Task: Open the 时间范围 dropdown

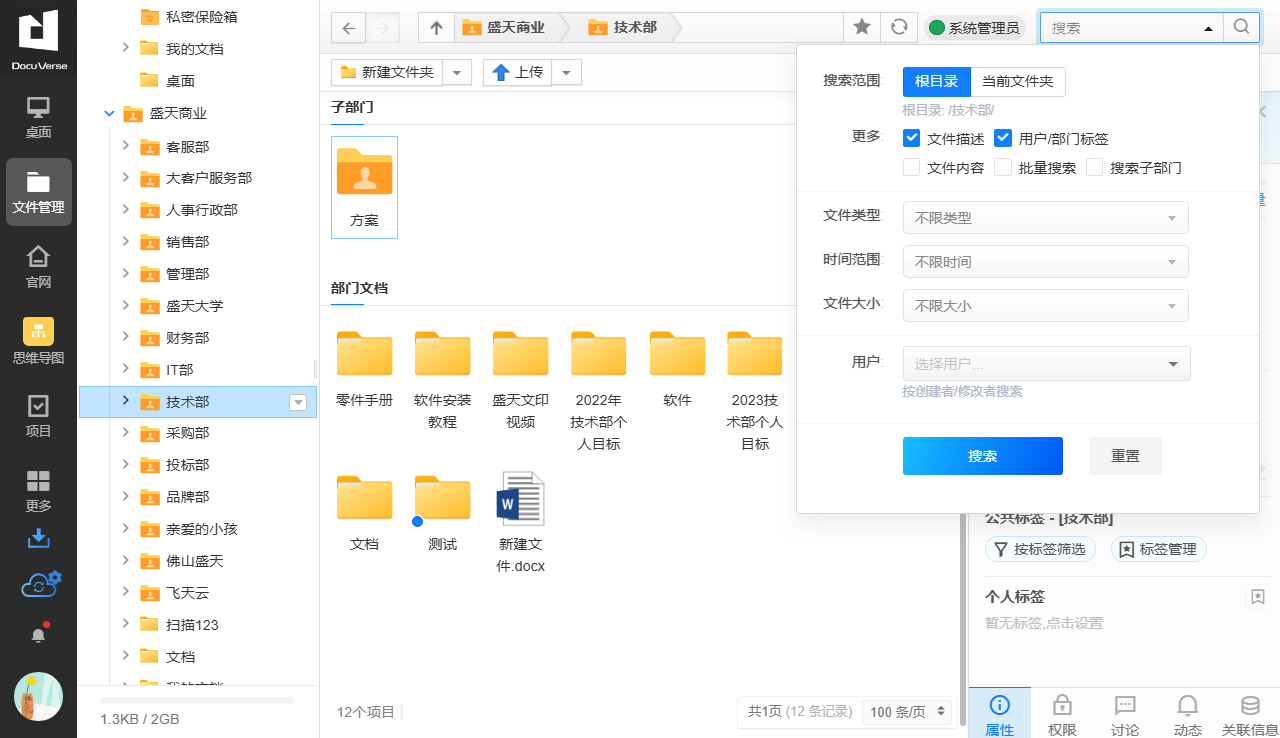Action: [1045, 261]
